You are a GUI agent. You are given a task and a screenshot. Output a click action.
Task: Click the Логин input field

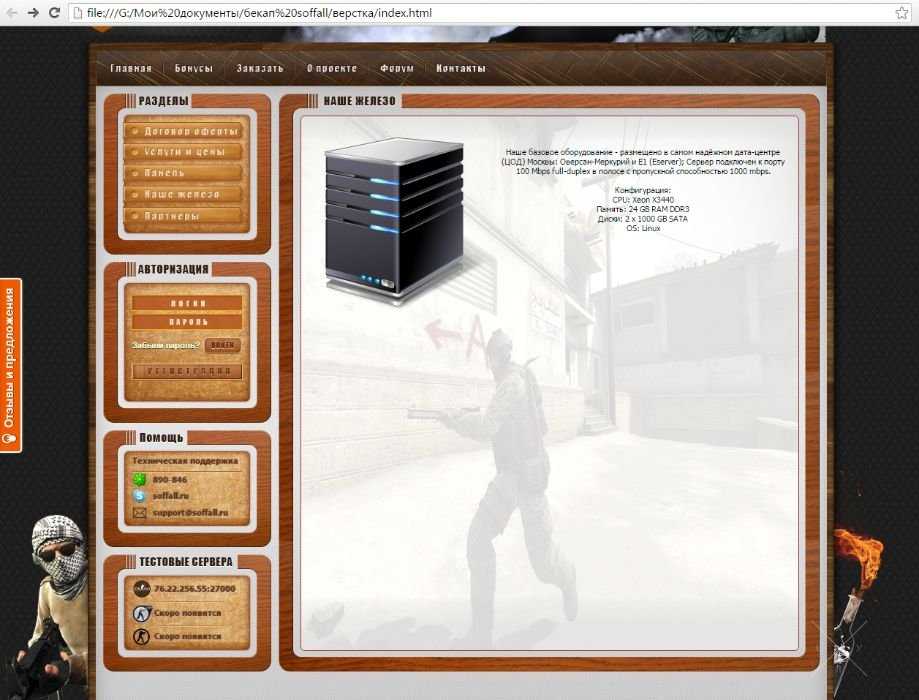click(187, 303)
